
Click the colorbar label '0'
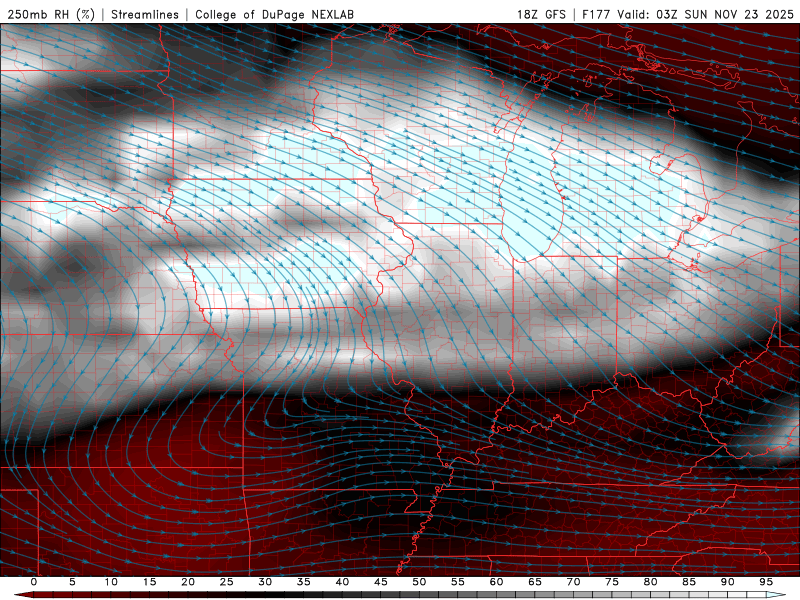click(34, 582)
